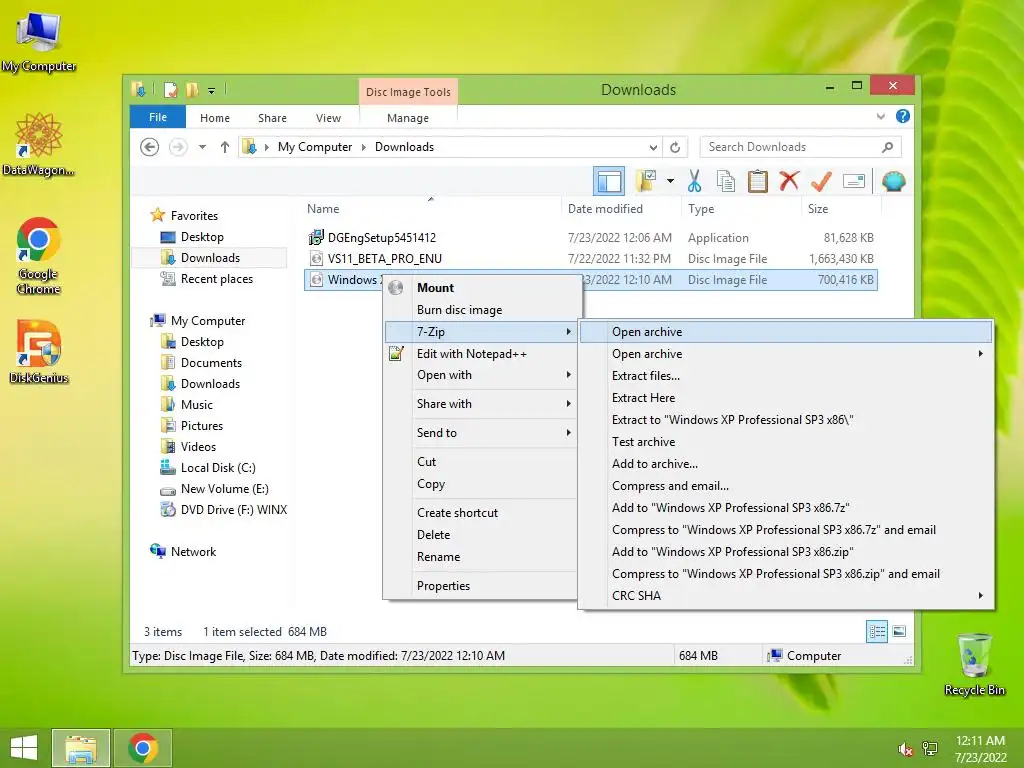Choose Mount from the context menu
1024x768 pixels.
(x=481, y=288)
